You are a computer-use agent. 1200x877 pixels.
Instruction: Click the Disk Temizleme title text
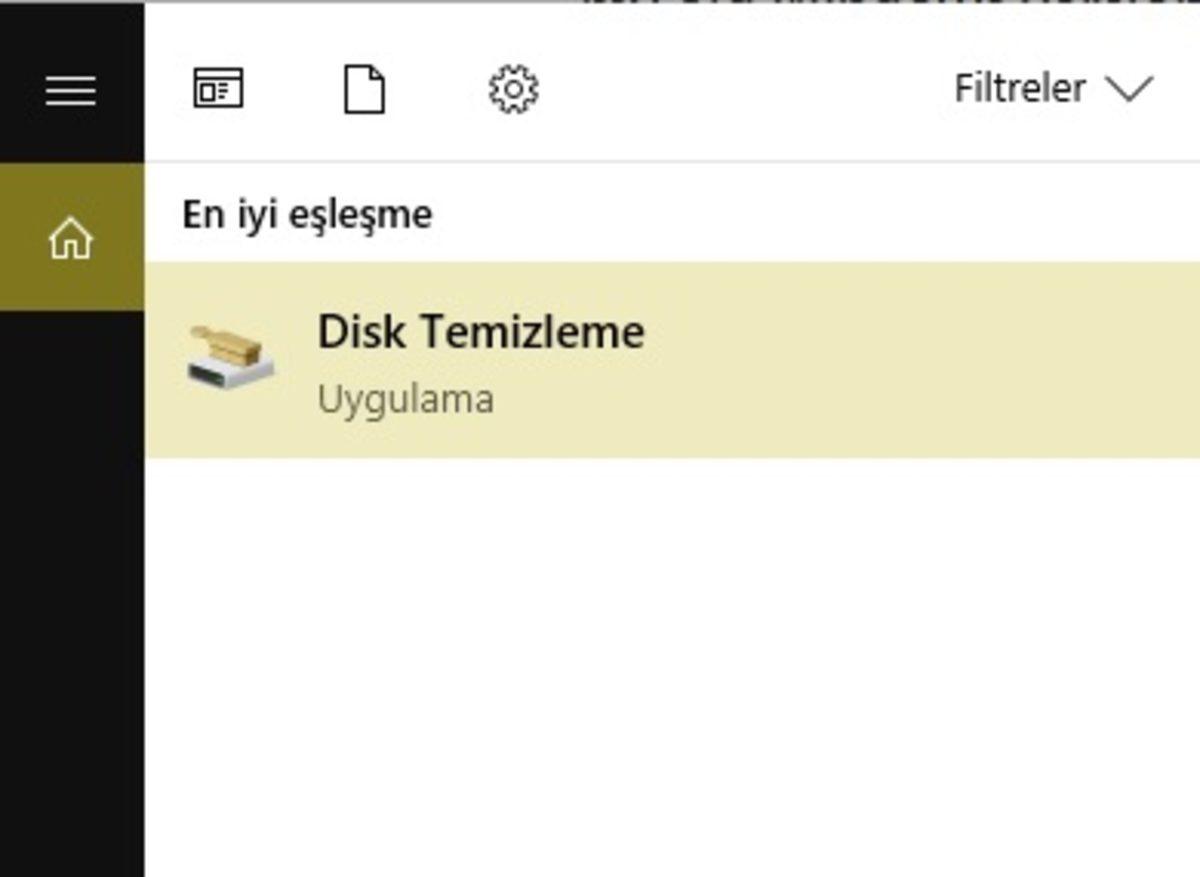click(x=480, y=332)
